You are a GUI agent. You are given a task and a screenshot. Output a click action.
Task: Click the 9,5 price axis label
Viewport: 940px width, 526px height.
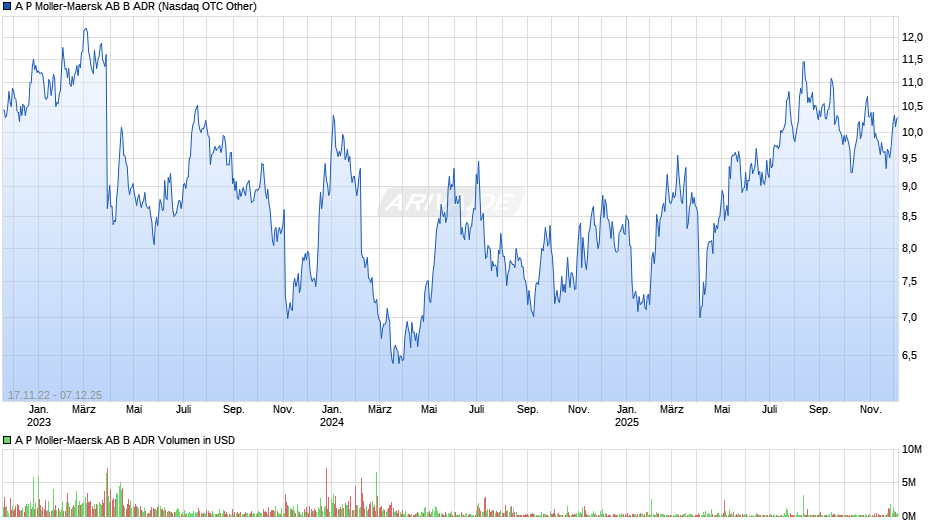909,159
